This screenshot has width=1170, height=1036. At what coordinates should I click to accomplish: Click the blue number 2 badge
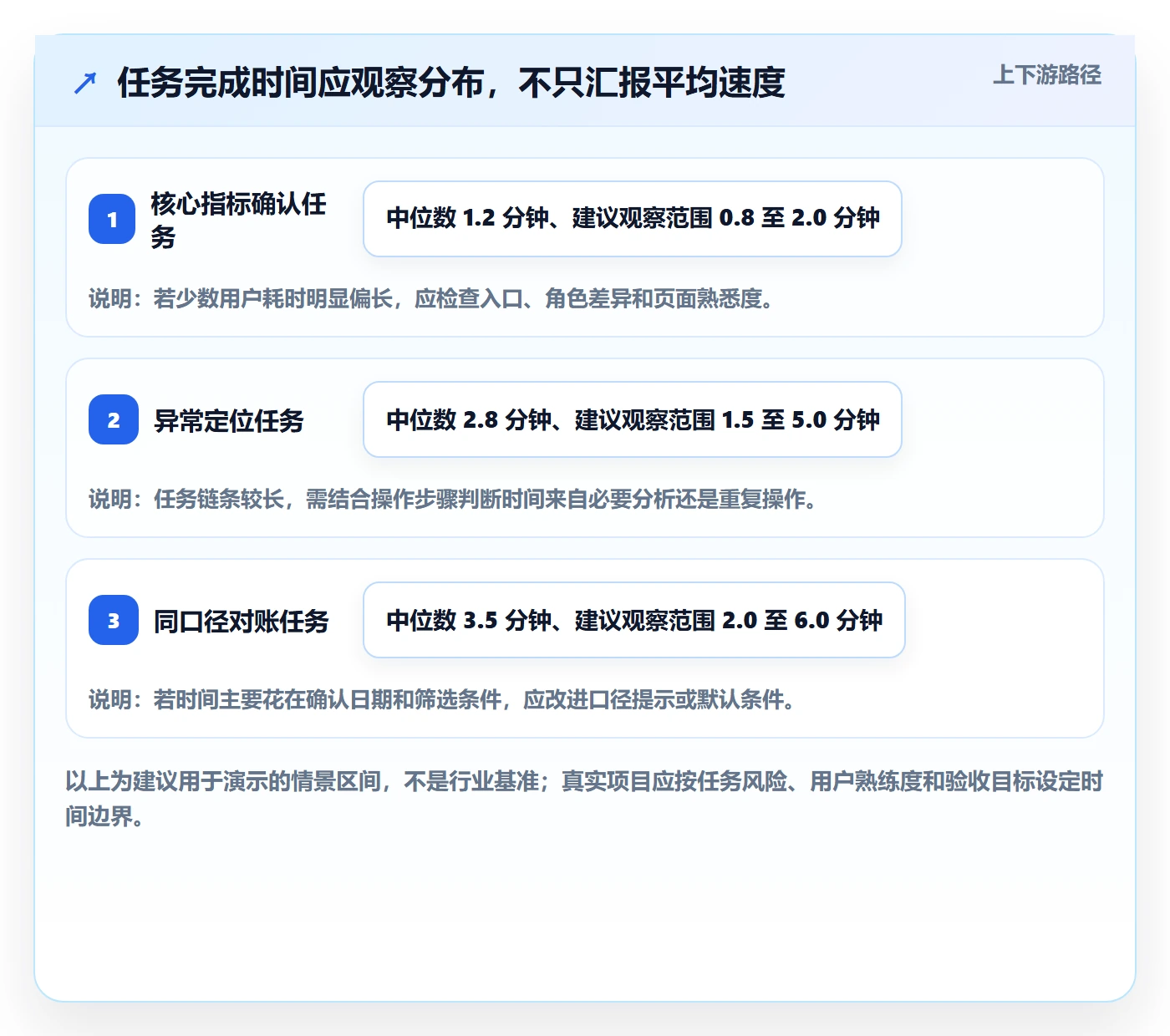(114, 419)
